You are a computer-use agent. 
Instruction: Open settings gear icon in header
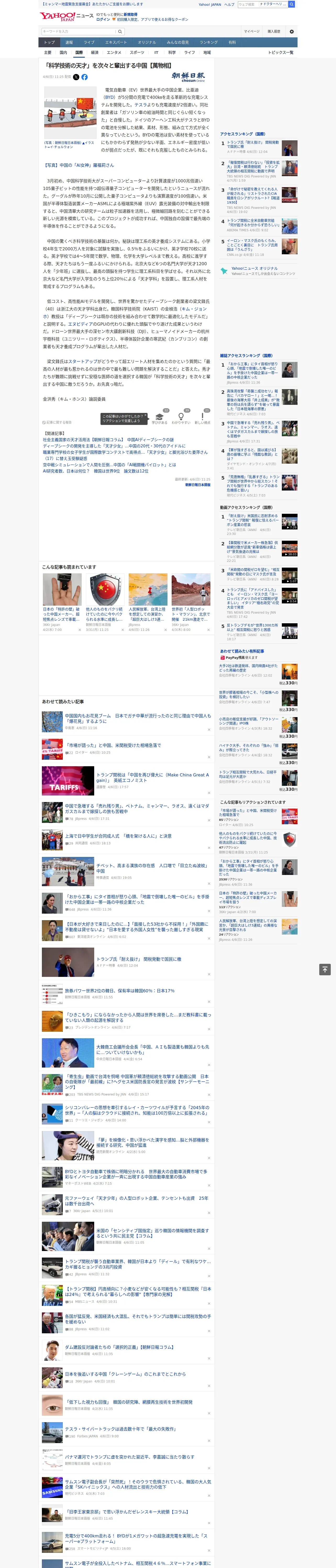point(292,31)
